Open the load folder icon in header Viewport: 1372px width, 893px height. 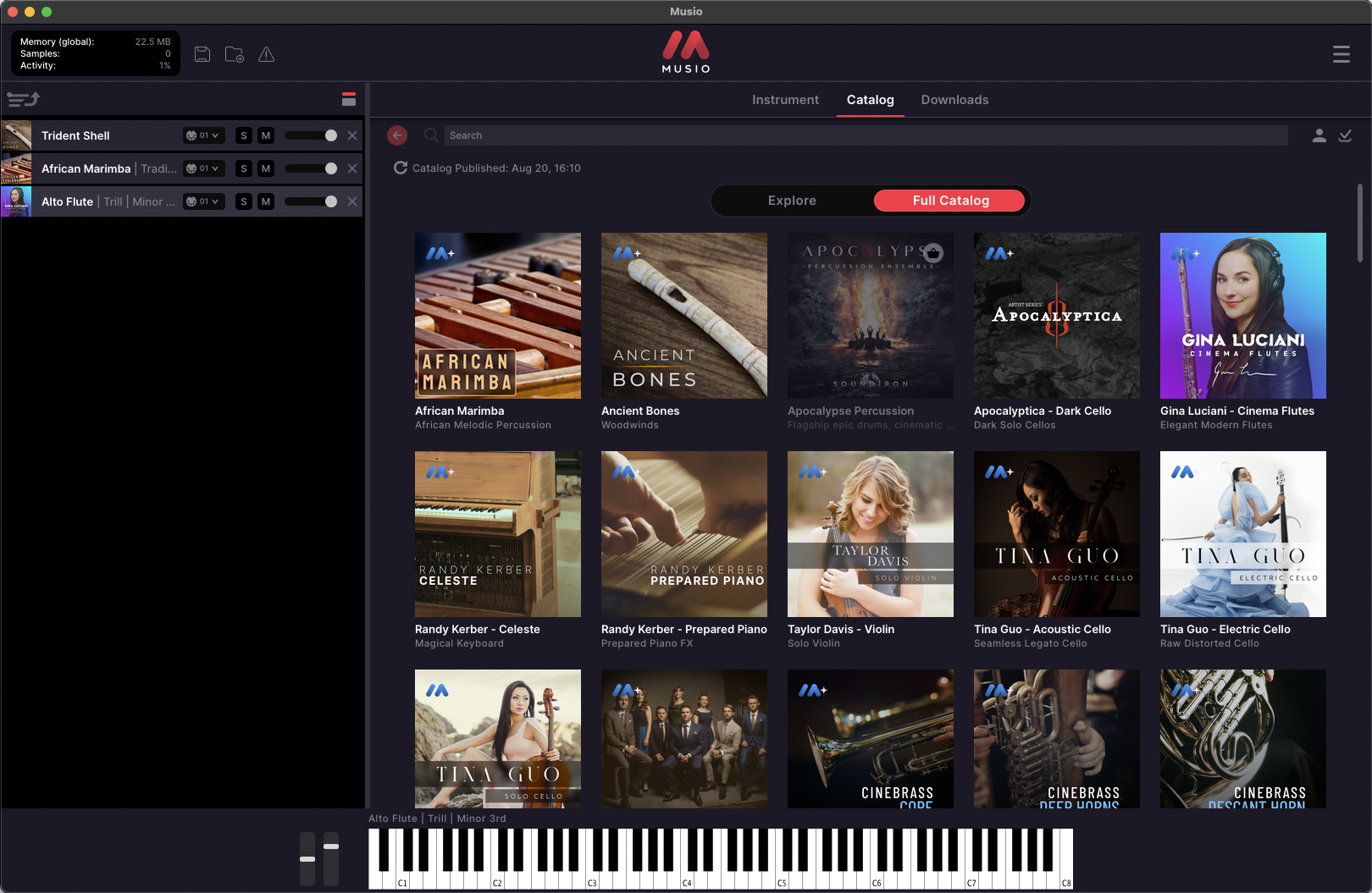[x=235, y=54]
